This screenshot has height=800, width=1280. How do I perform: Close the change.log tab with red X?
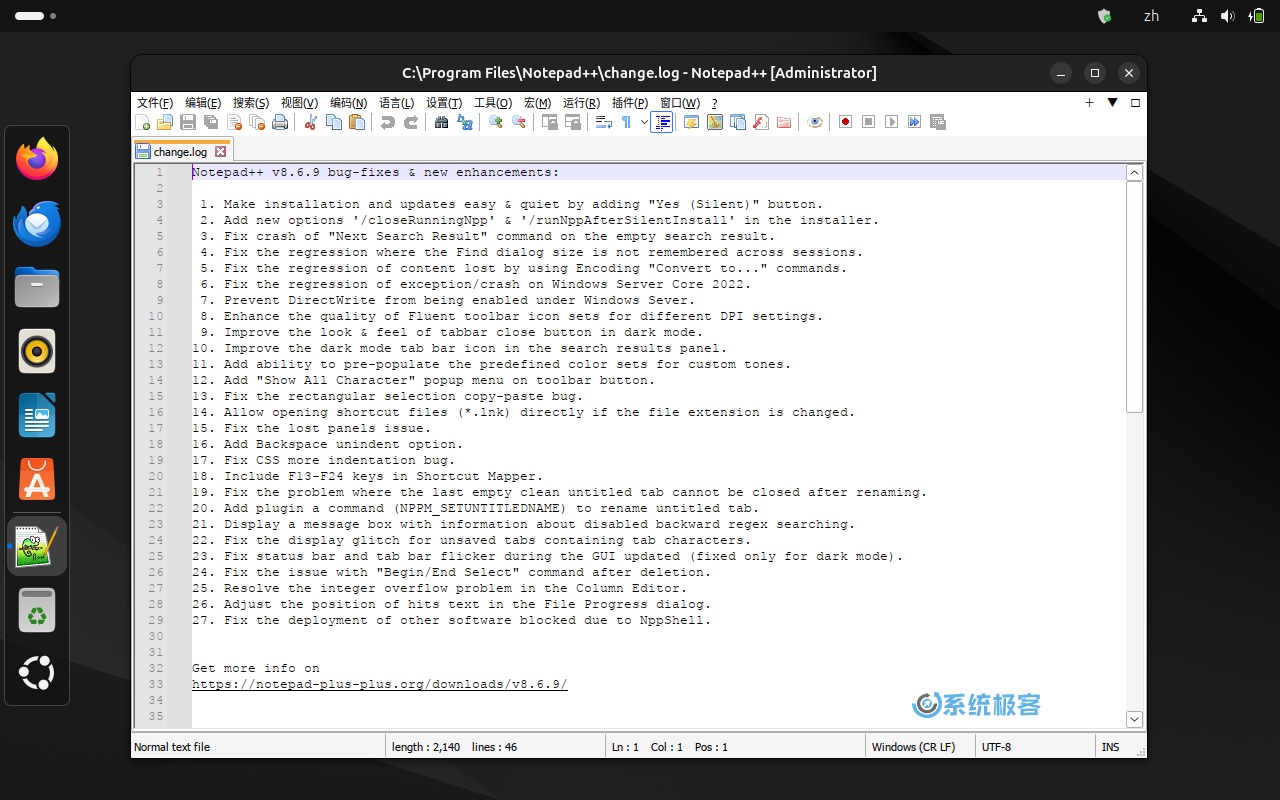pos(221,152)
